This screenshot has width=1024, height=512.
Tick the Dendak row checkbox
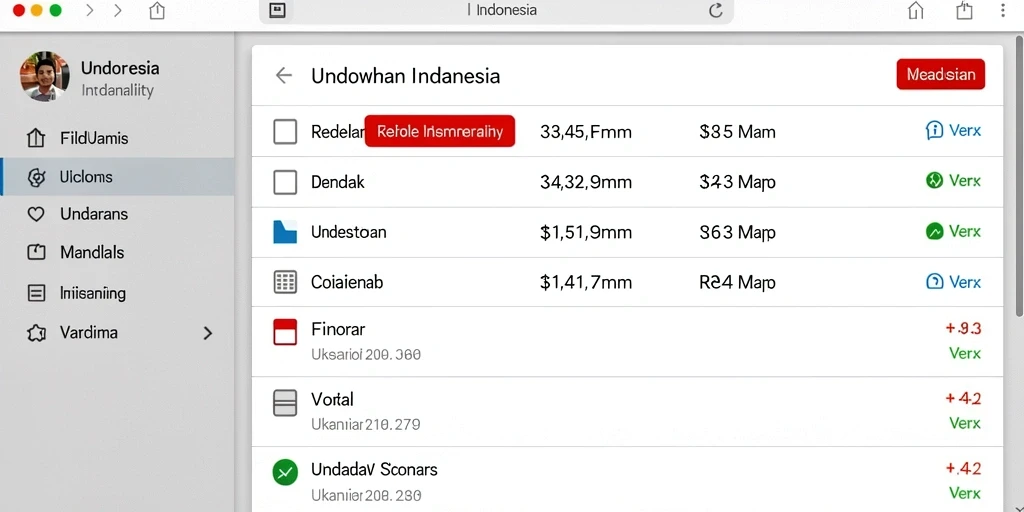point(285,182)
